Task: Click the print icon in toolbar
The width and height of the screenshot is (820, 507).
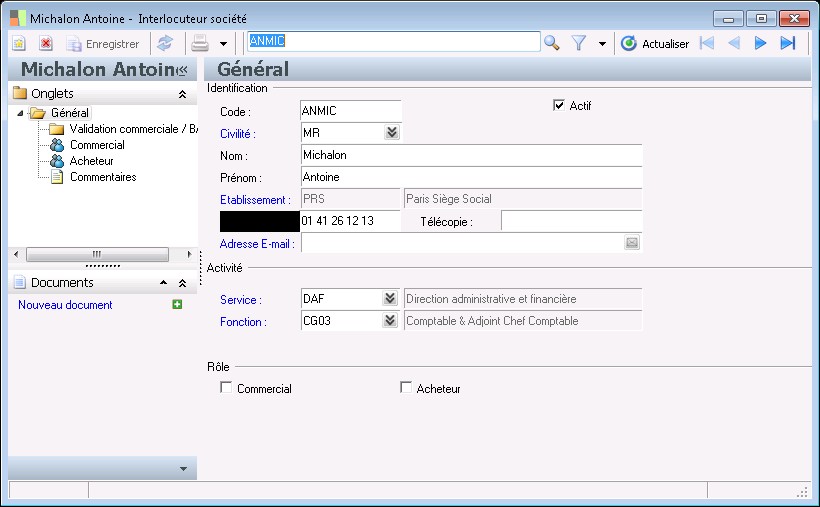Action: (200, 44)
